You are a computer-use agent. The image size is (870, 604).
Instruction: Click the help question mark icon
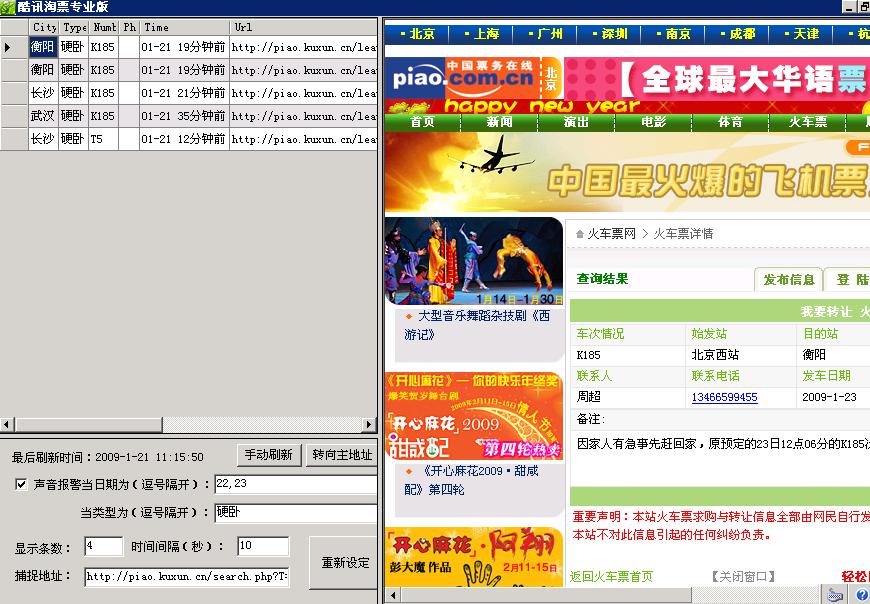click(861, 596)
